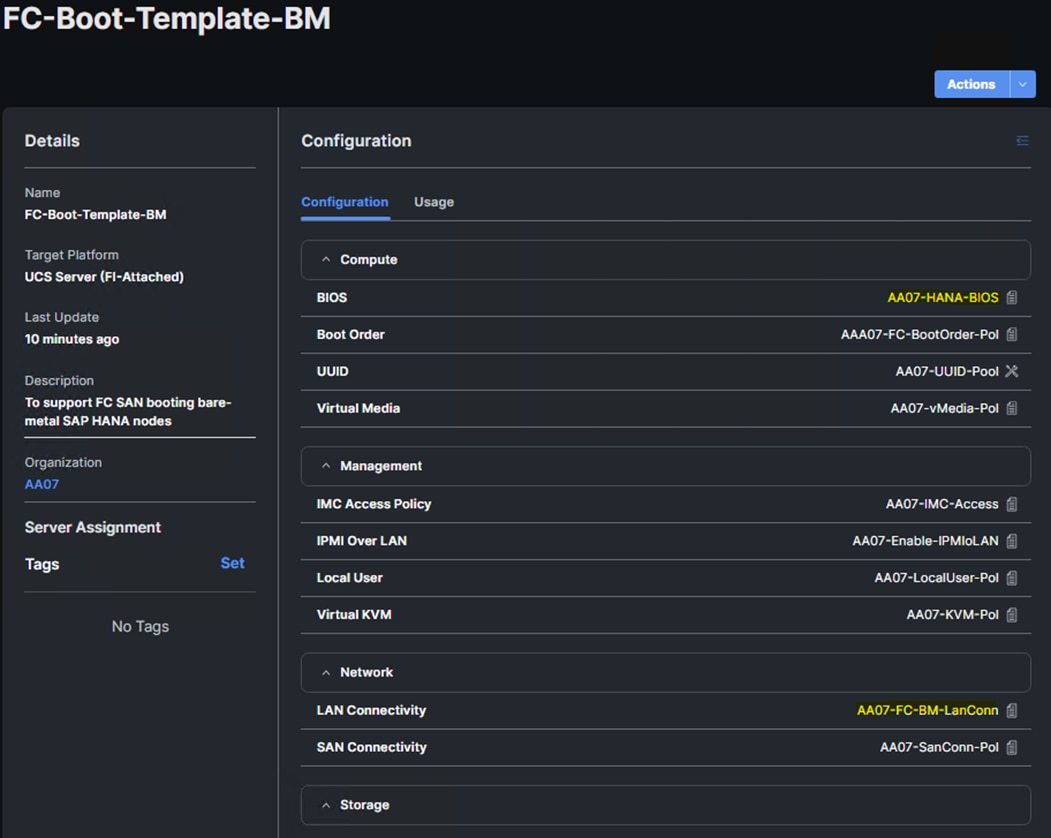The image size is (1051, 838).
Task: Click the UUID row label
Action: coord(332,371)
